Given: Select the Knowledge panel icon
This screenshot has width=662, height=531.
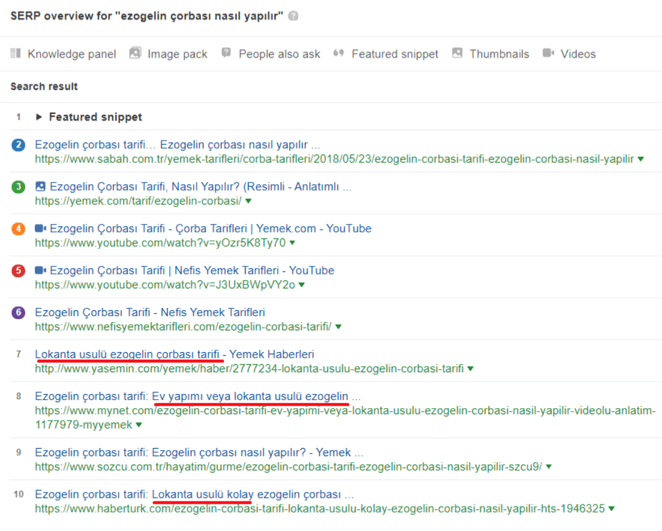Looking at the screenshot, I should [x=16, y=53].
